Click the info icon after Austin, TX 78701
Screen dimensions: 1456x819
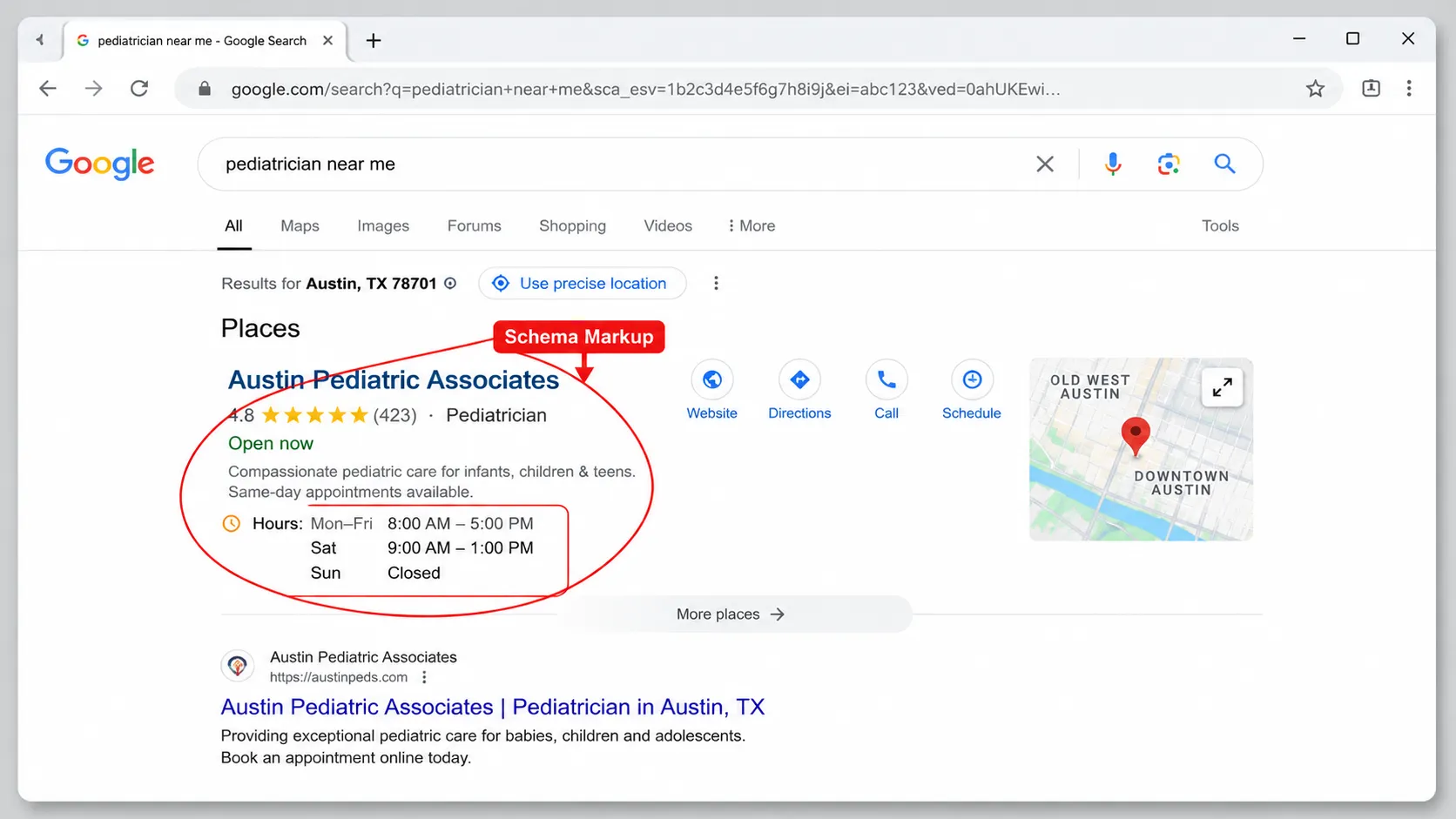click(450, 283)
